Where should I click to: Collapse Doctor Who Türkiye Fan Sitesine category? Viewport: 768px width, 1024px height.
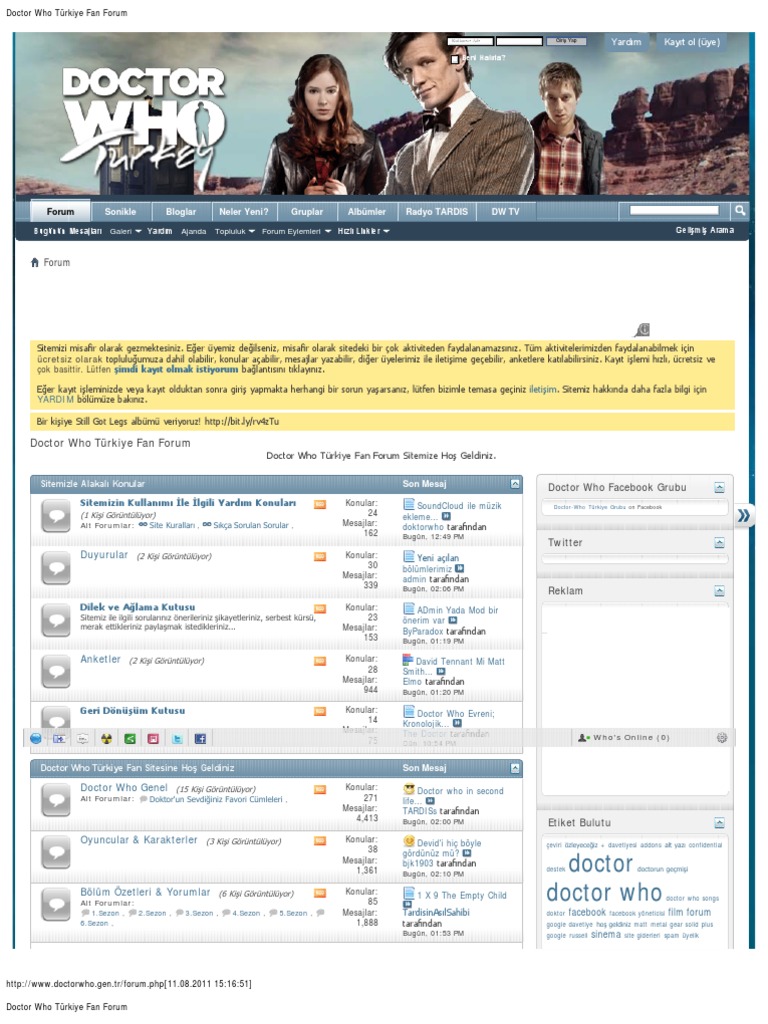click(x=515, y=768)
